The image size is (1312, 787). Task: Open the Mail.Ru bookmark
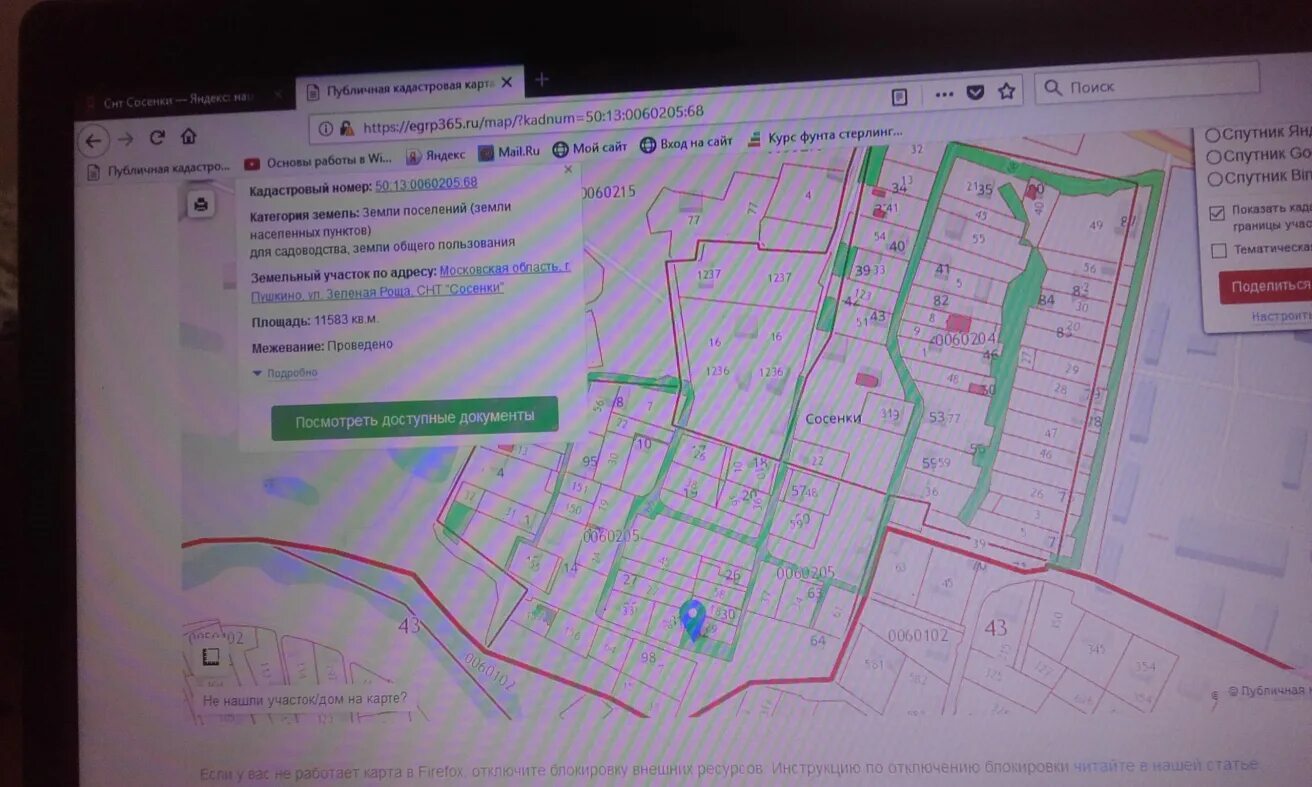click(509, 151)
